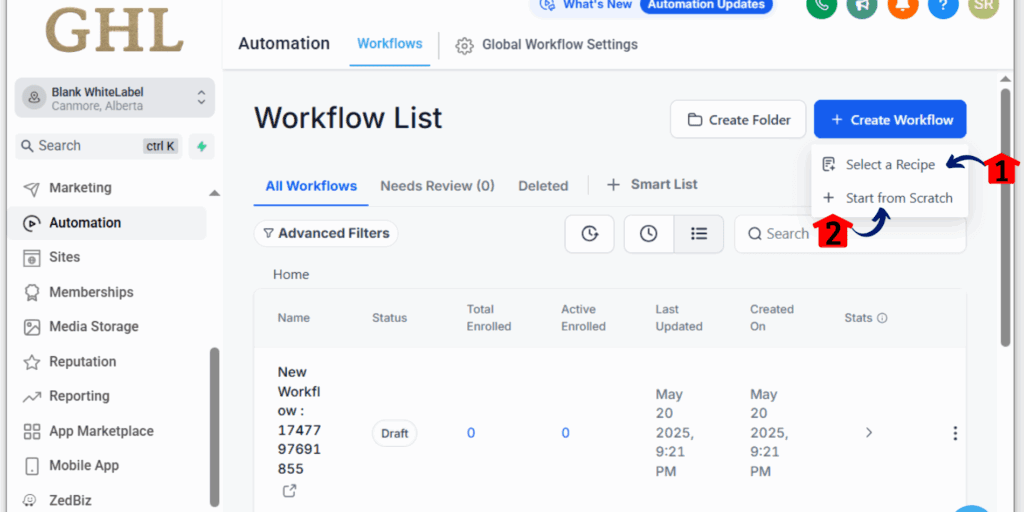Screen dimensions: 1024x512
Task: Click the GHL logo
Action: coord(114,29)
